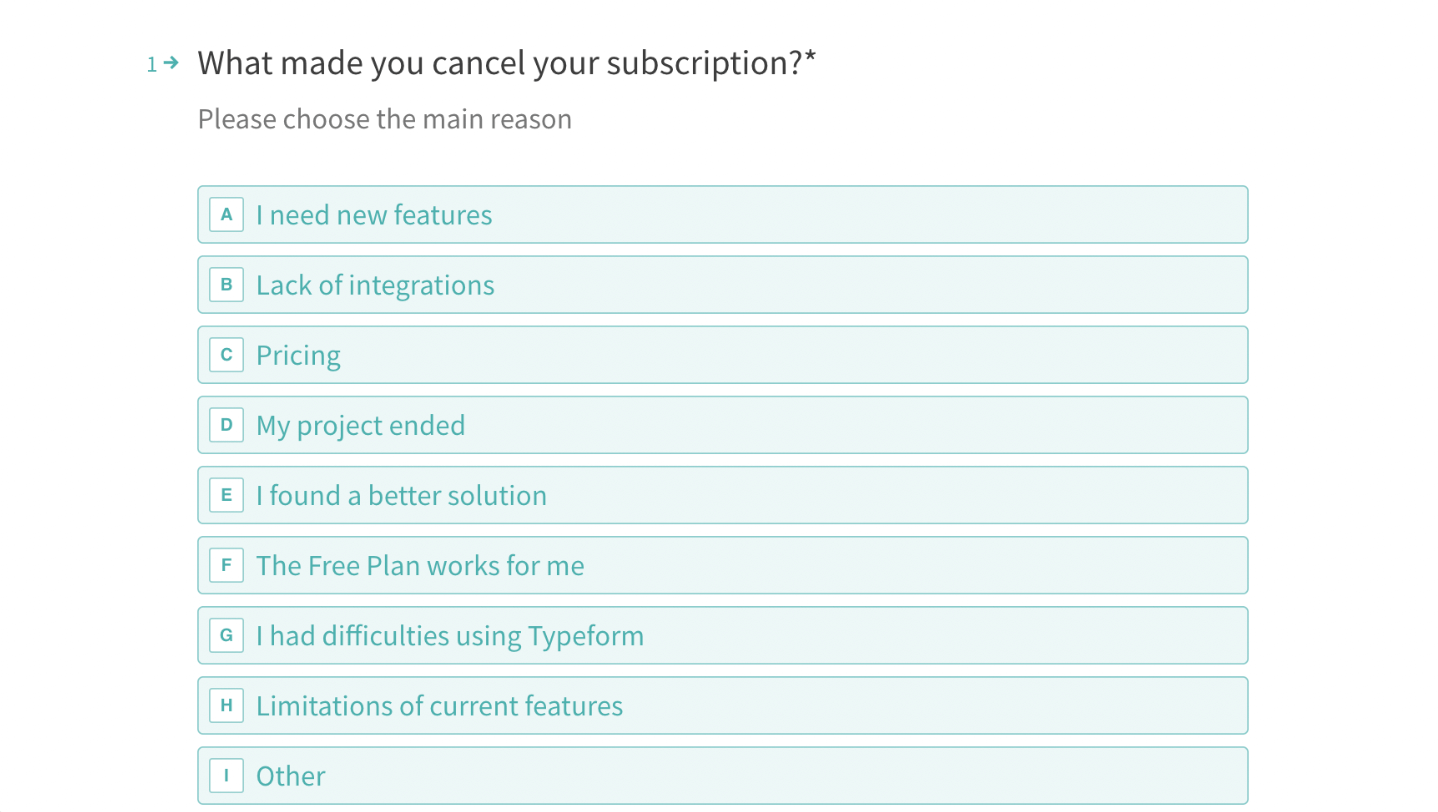This screenshot has width=1438, height=812.
Task: Click the C key hint badge
Action: coord(226,354)
